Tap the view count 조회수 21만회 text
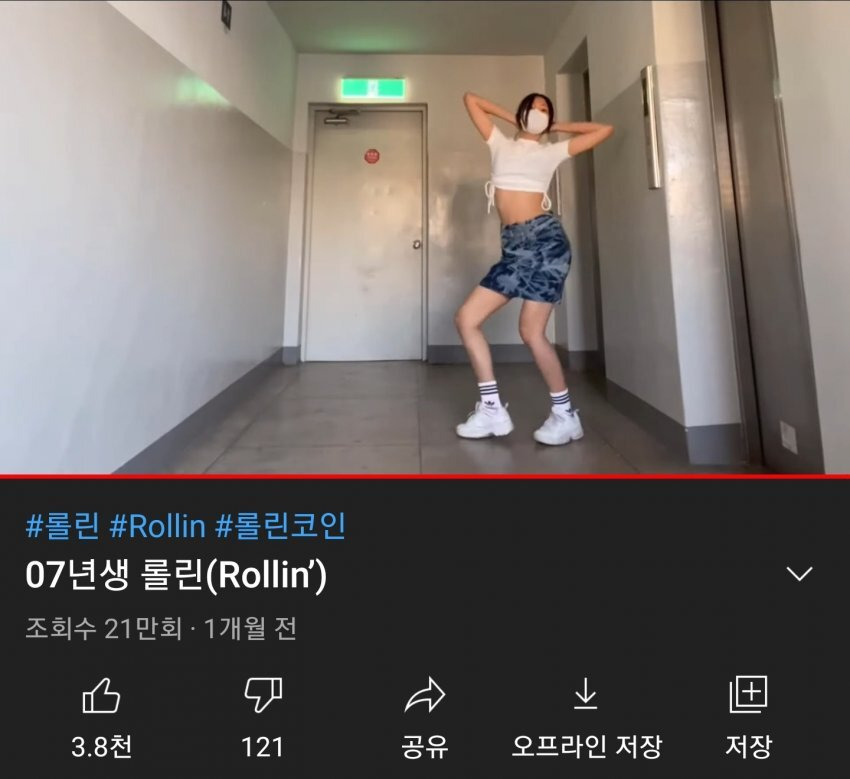 pyautogui.click(x=104, y=629)
